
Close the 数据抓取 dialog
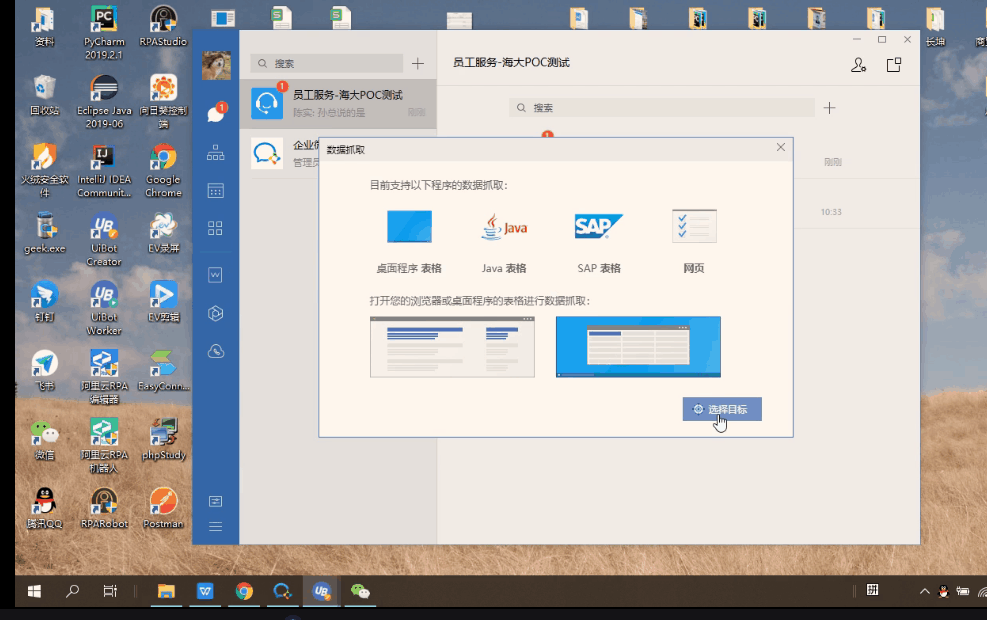(x=781, y=147)
